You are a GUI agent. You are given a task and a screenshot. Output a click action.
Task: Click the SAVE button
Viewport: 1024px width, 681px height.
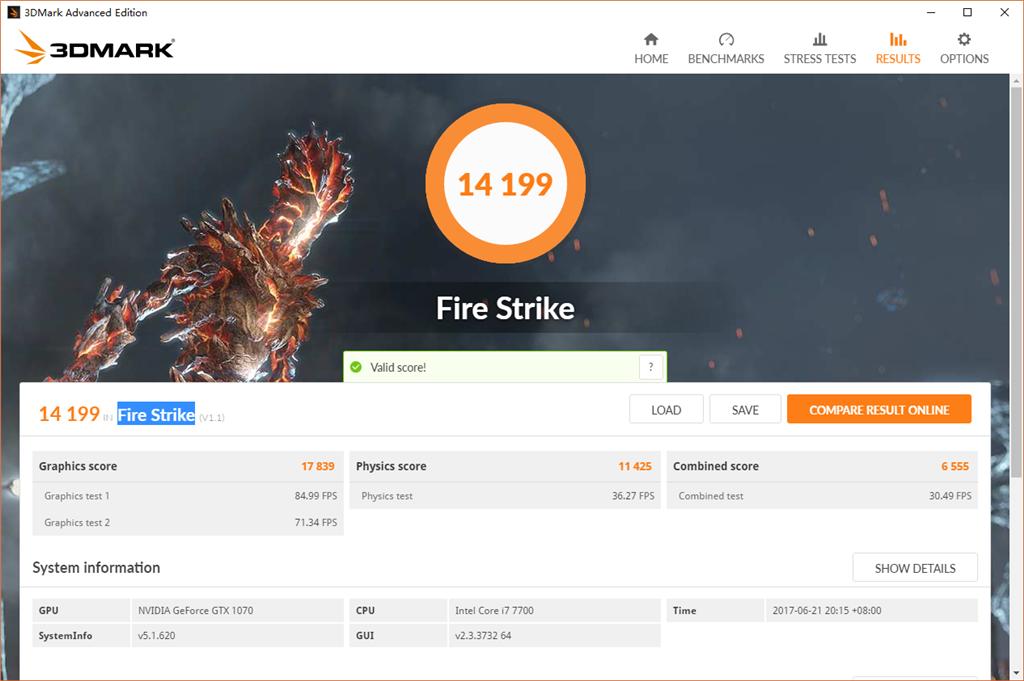coord(745,409)
